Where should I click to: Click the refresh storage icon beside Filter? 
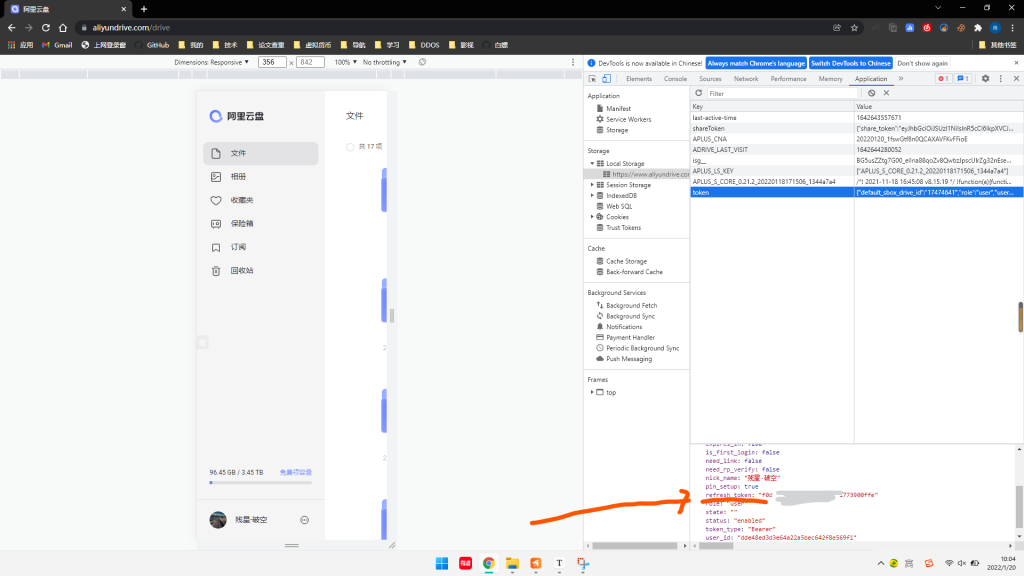(x=698, y=93)
